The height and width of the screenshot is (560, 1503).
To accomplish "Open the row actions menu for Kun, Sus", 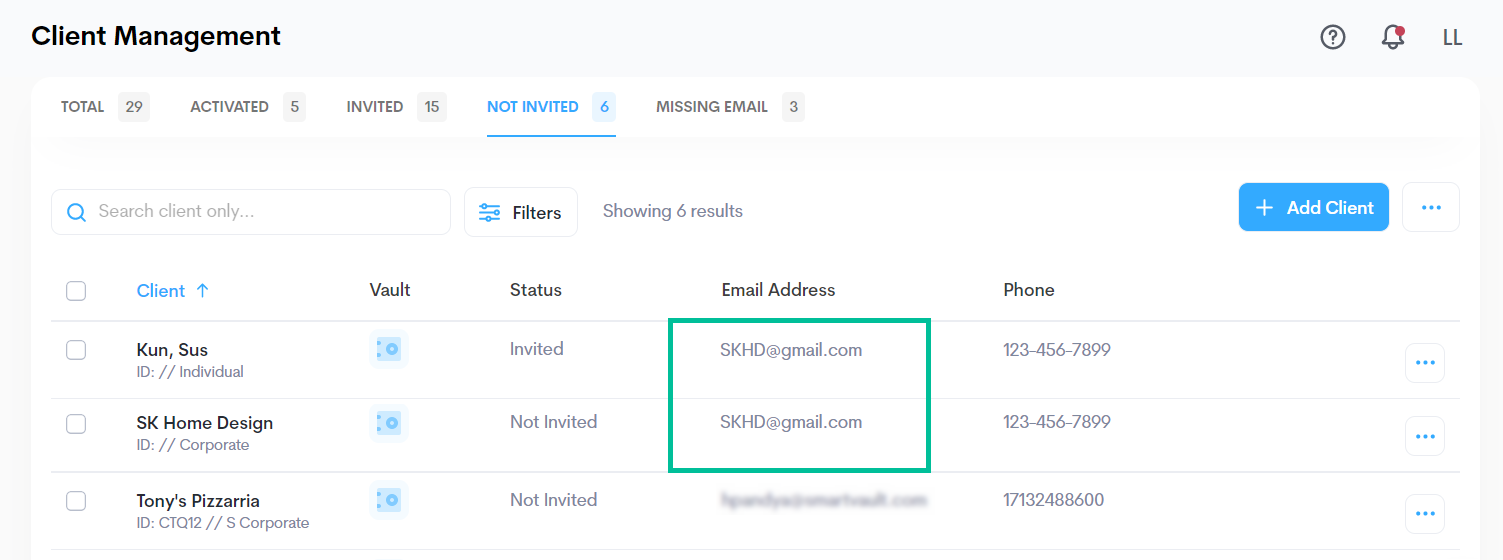I will 1424,363.
